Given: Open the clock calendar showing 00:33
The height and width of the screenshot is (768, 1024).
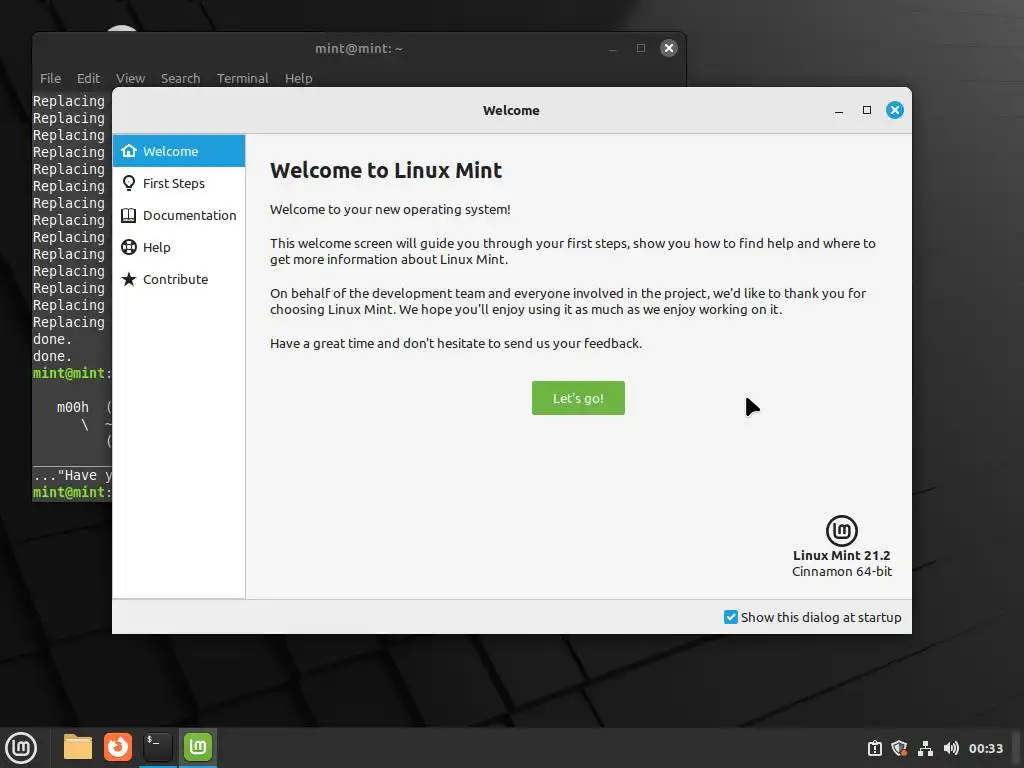Looking at the screenshot, I should [x=985, y=748].
